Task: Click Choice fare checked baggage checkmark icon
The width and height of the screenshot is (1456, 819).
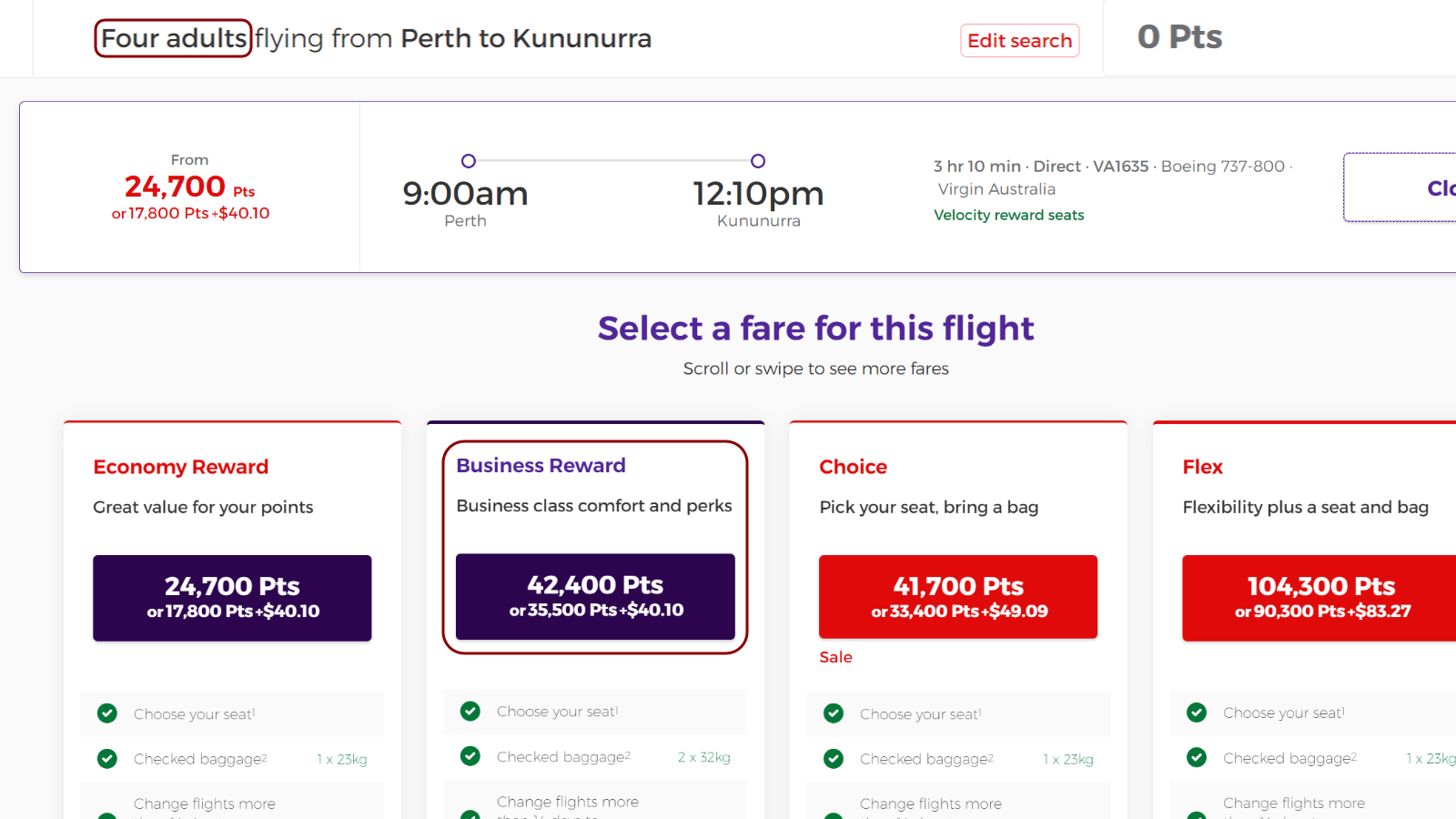Action: pyautogui.click(x=834, y=758)
